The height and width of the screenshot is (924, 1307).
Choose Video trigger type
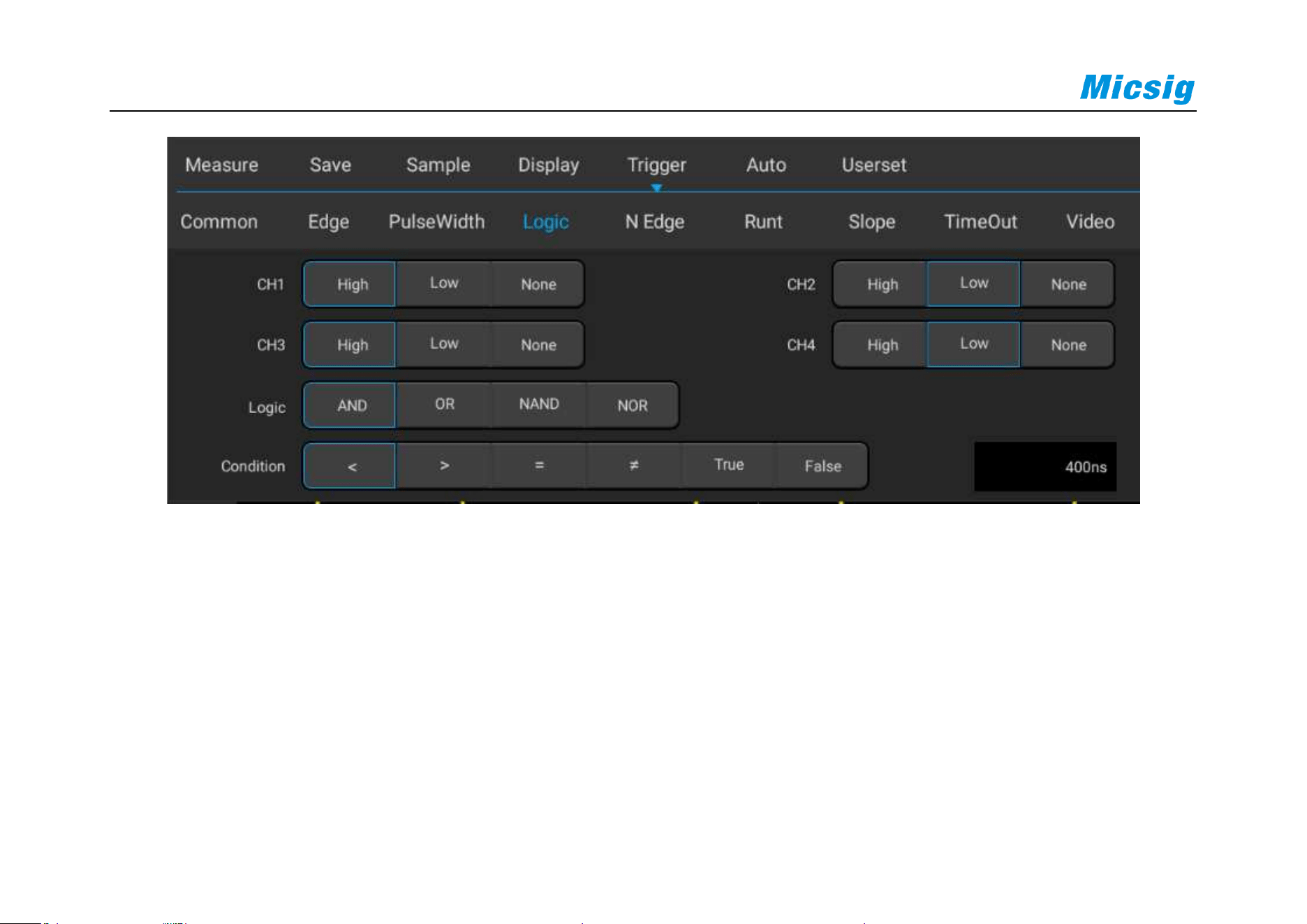pyautogui.click(x=1090, y=222)
